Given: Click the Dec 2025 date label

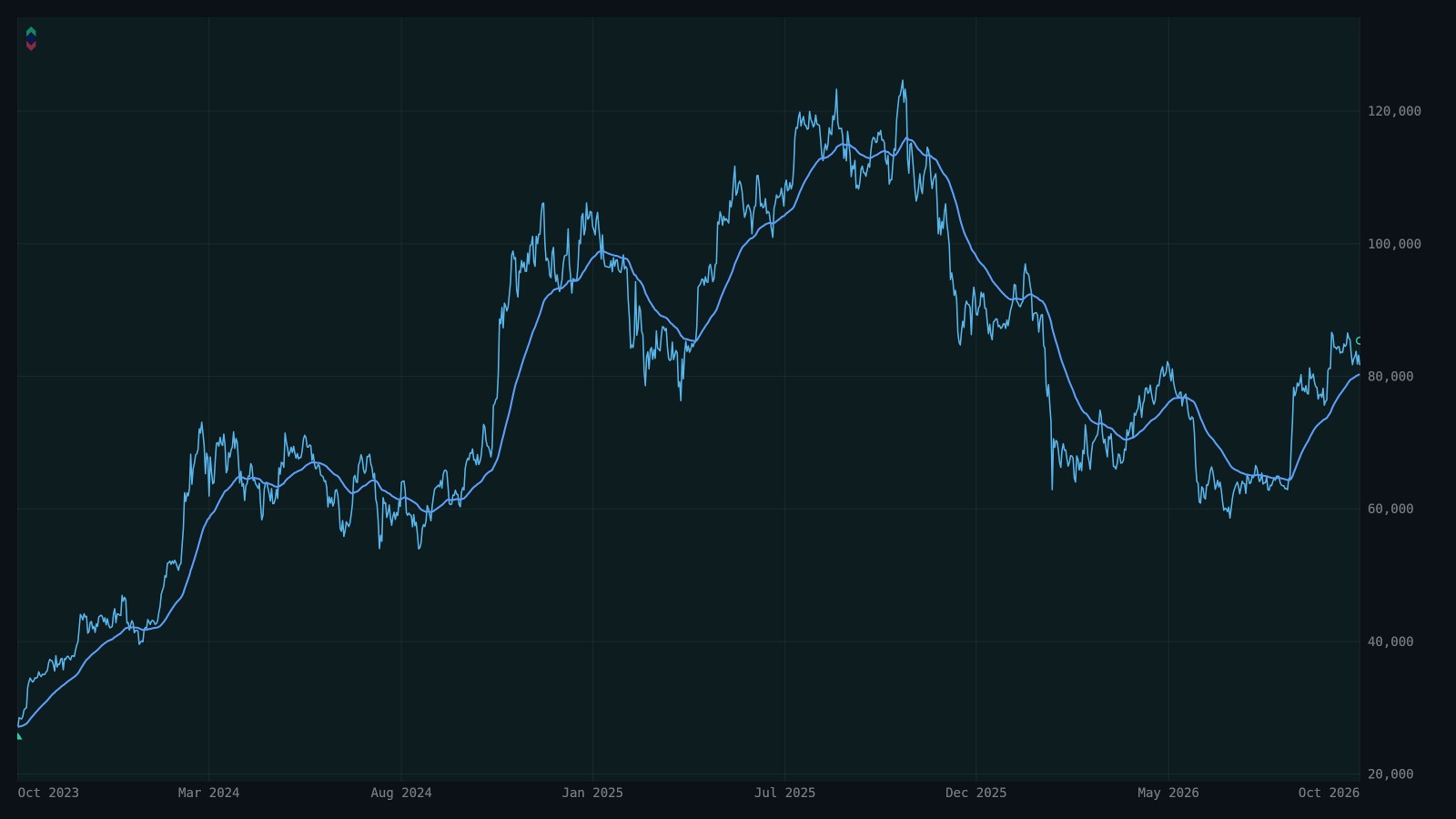Looking at the screenshot, I should click(x=976, y=793).
